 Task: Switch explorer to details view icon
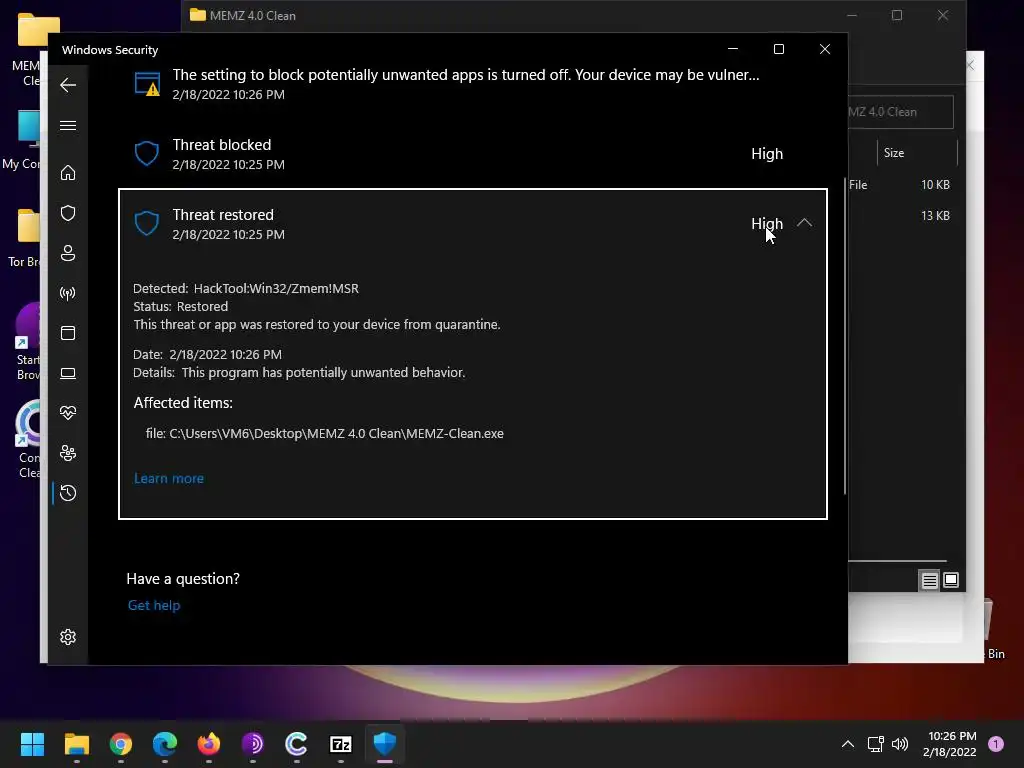(x=929, y=580)
